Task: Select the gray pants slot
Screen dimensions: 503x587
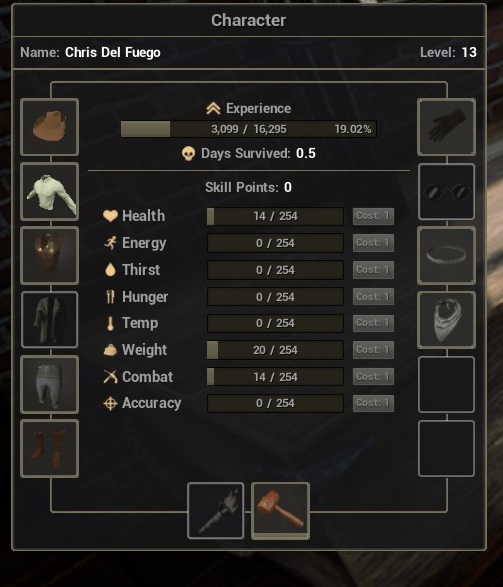Action: point(49,384)
